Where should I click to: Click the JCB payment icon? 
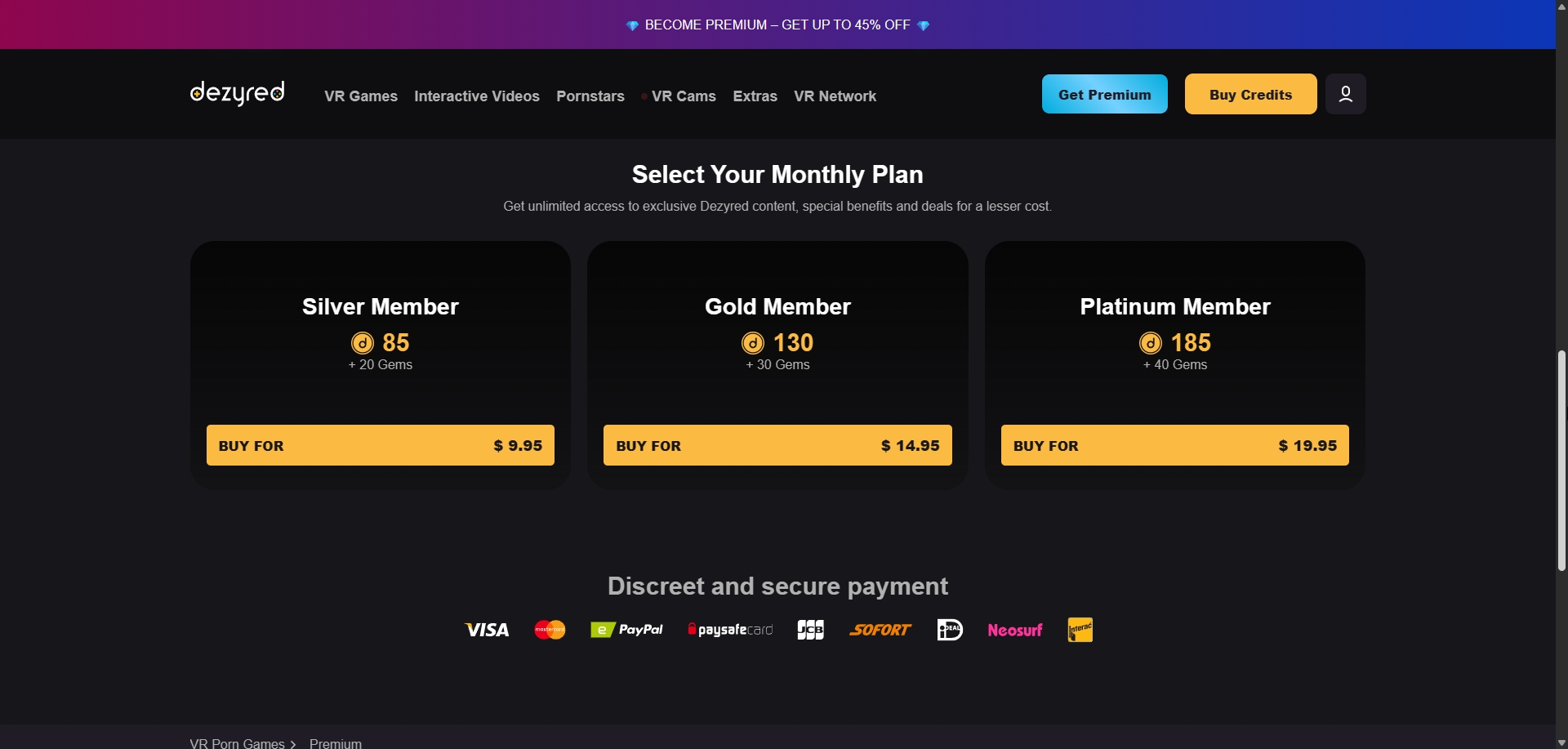tap(809, 630)
